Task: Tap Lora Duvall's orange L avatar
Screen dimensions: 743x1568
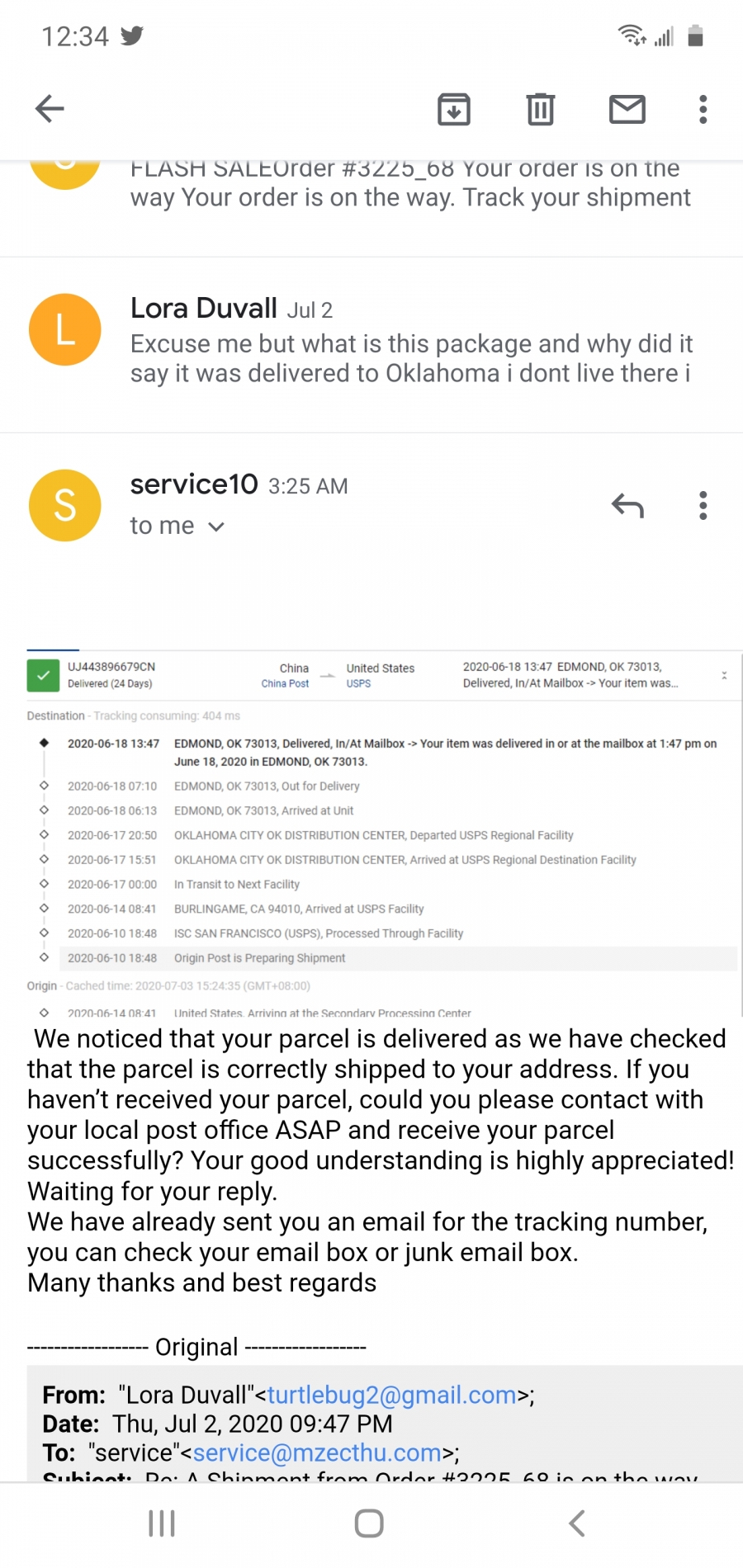Action: click(65, 329)
